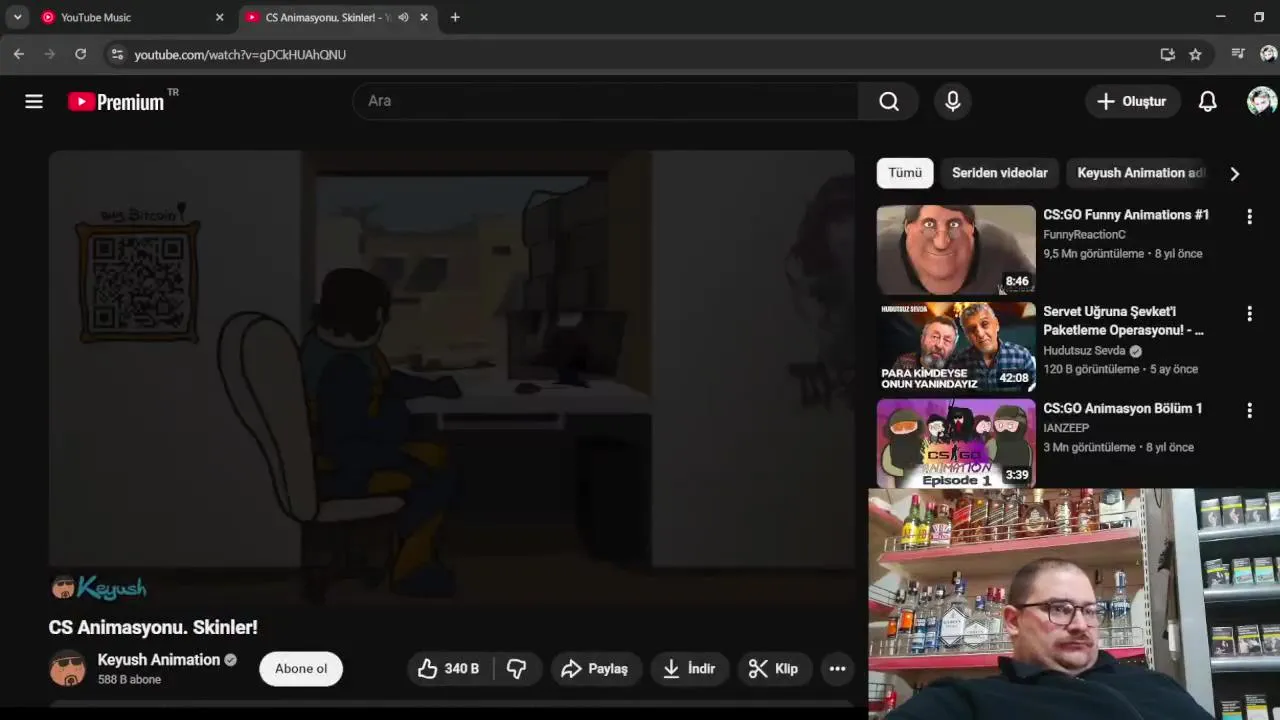Focus the Ara search field
The image size is (1280, 720).
[606, 101]
